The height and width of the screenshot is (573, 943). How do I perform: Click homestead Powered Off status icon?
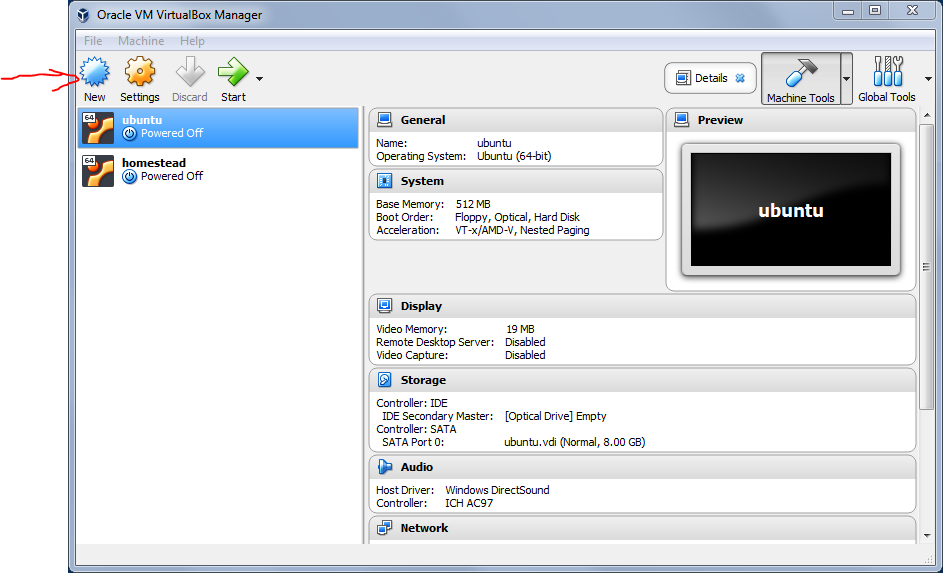pyautogui.click(x=129, y=177)
